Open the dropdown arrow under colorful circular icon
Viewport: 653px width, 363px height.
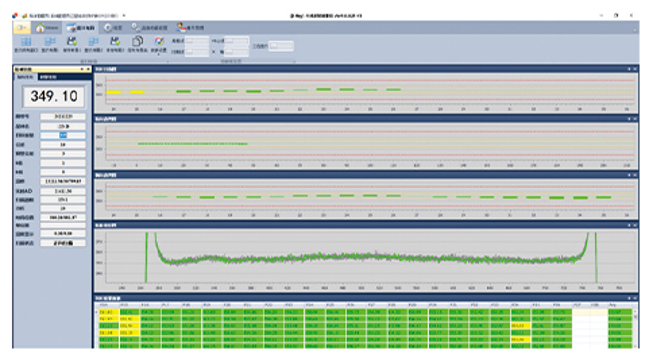159,54
